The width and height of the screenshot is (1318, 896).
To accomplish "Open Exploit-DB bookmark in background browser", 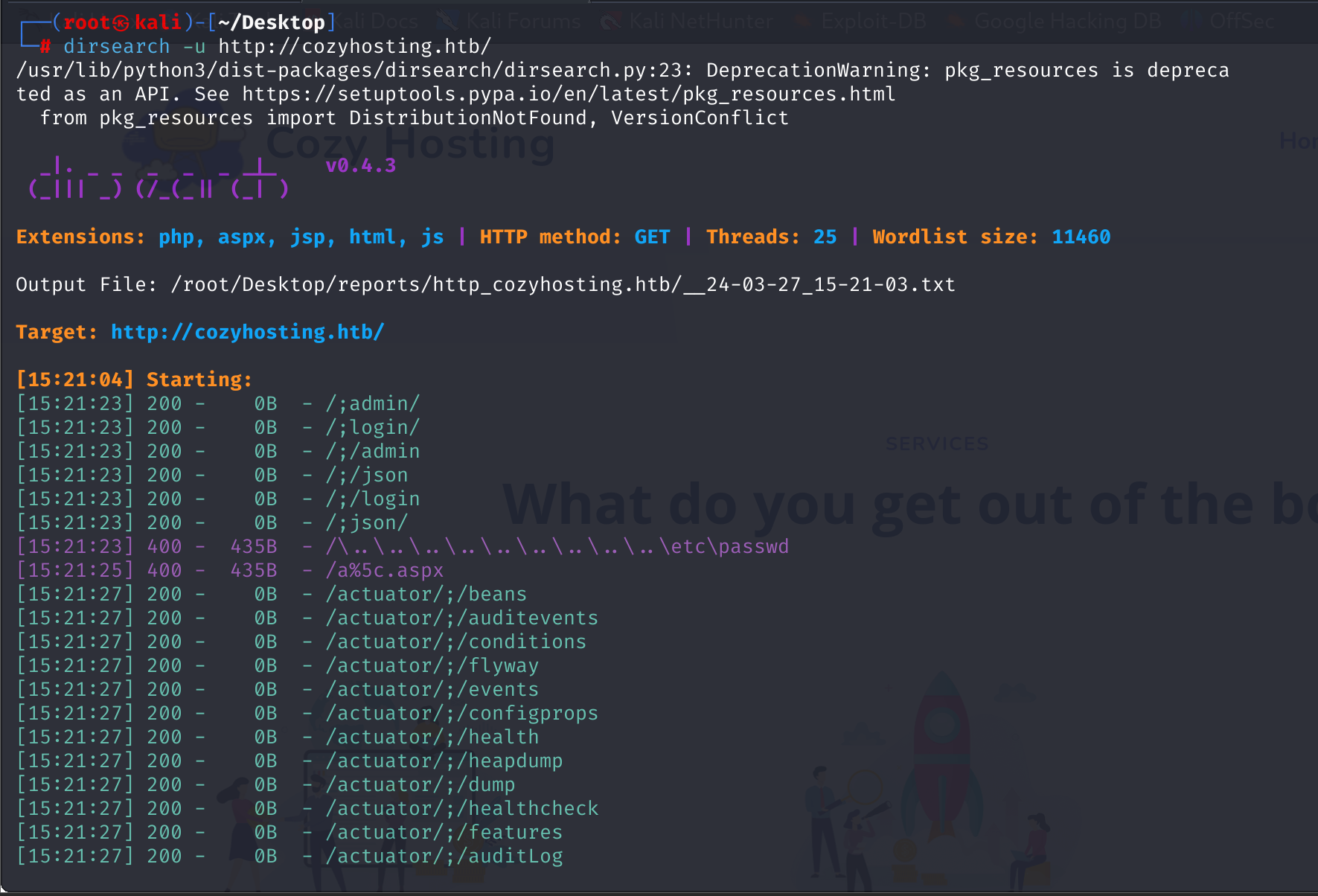I will click(862, 21).
